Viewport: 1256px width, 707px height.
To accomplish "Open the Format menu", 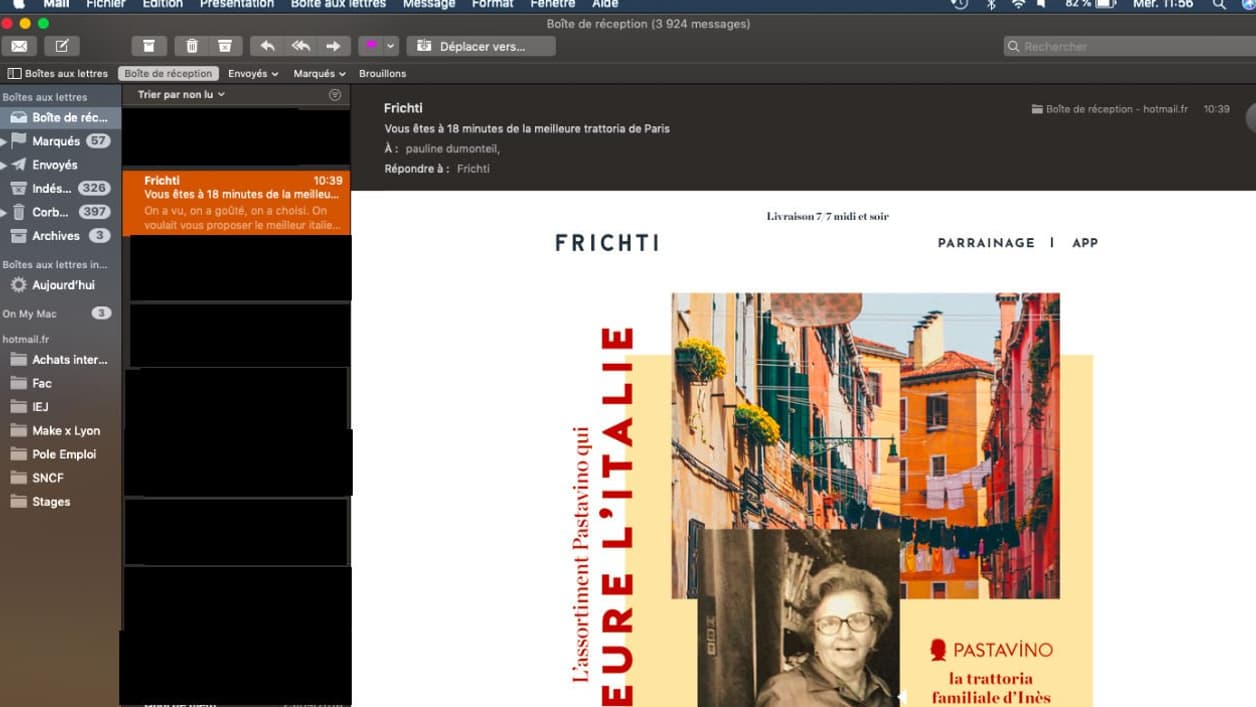I will pos(492,4).
